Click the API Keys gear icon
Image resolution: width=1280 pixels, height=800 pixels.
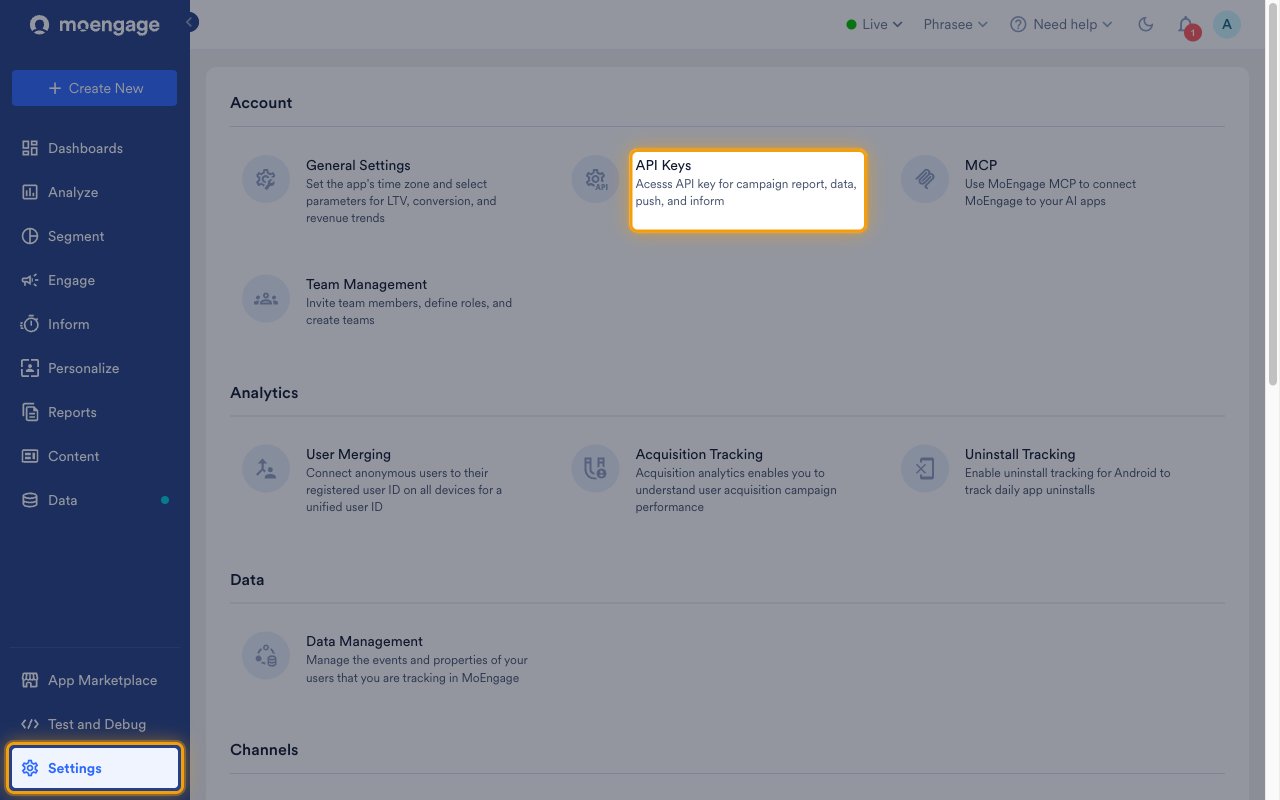click(595, 180)
